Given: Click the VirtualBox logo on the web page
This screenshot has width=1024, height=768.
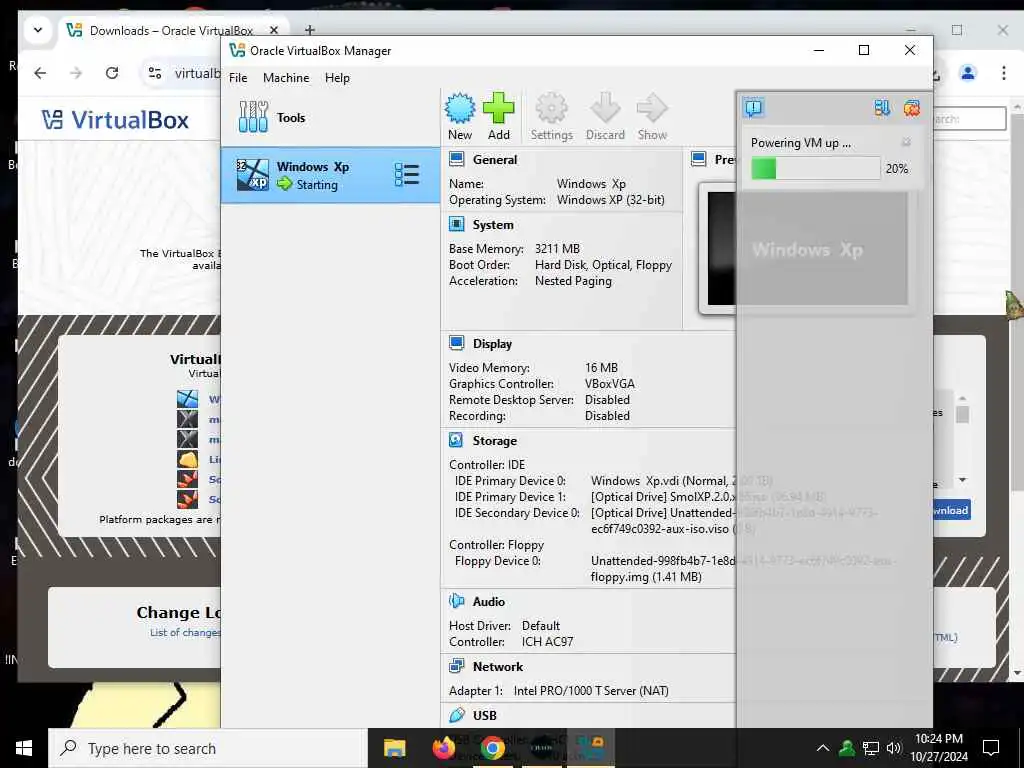Looking at the screenshot, I should 116,120.
